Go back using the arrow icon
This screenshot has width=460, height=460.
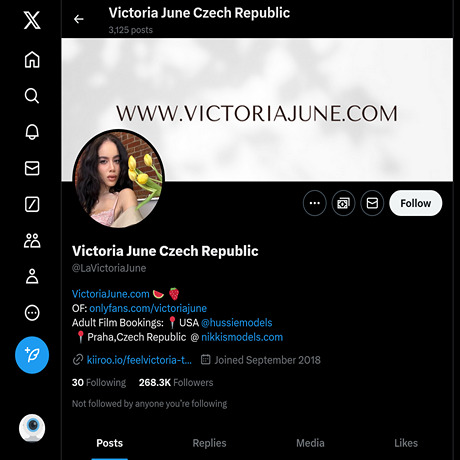79,19
